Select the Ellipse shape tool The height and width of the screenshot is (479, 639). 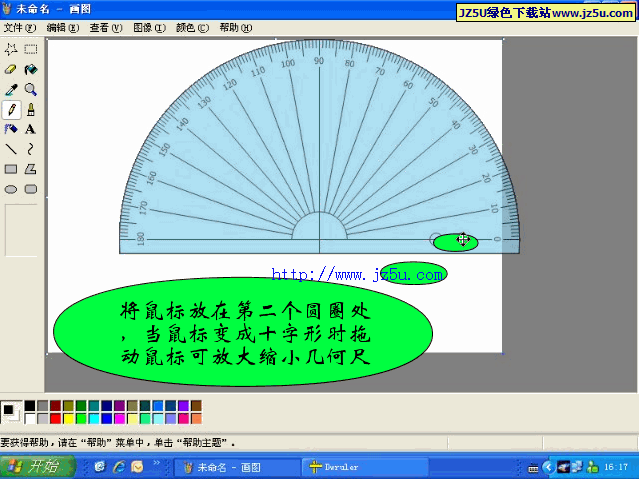[11, 188]
